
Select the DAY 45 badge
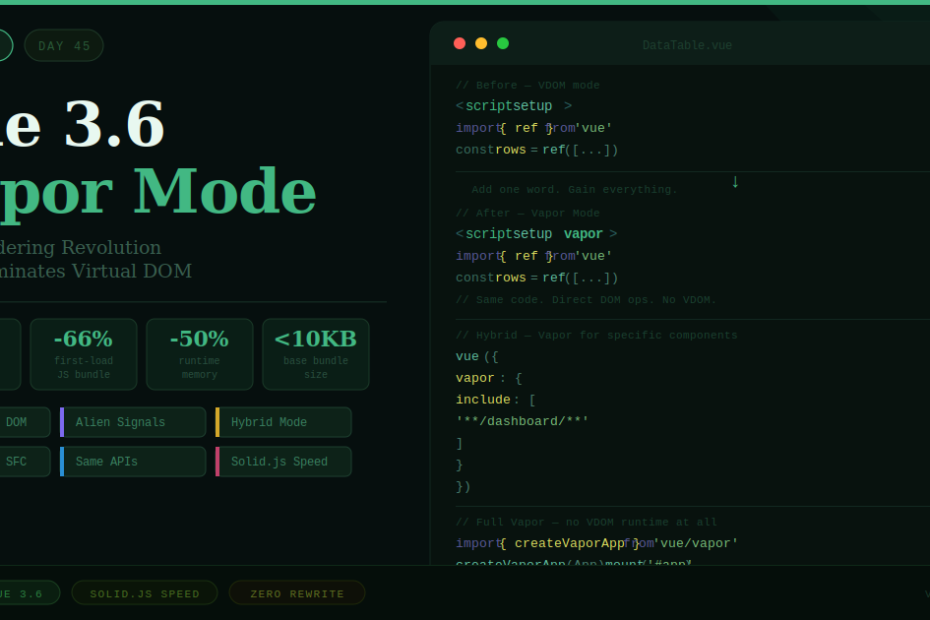64,46
